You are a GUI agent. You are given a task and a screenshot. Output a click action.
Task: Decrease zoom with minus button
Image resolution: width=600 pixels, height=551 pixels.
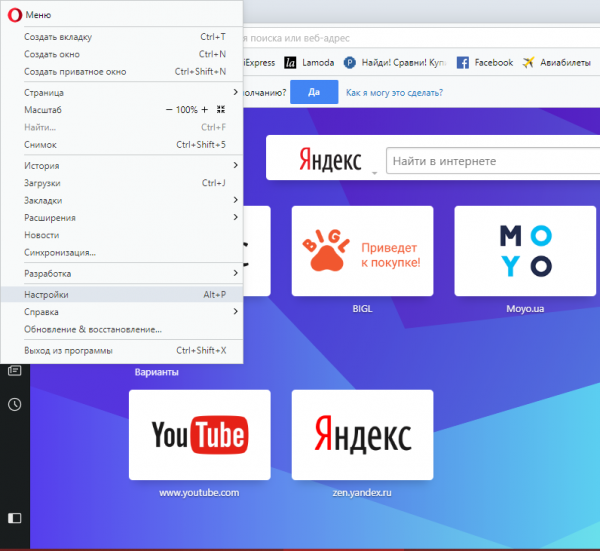169,110
